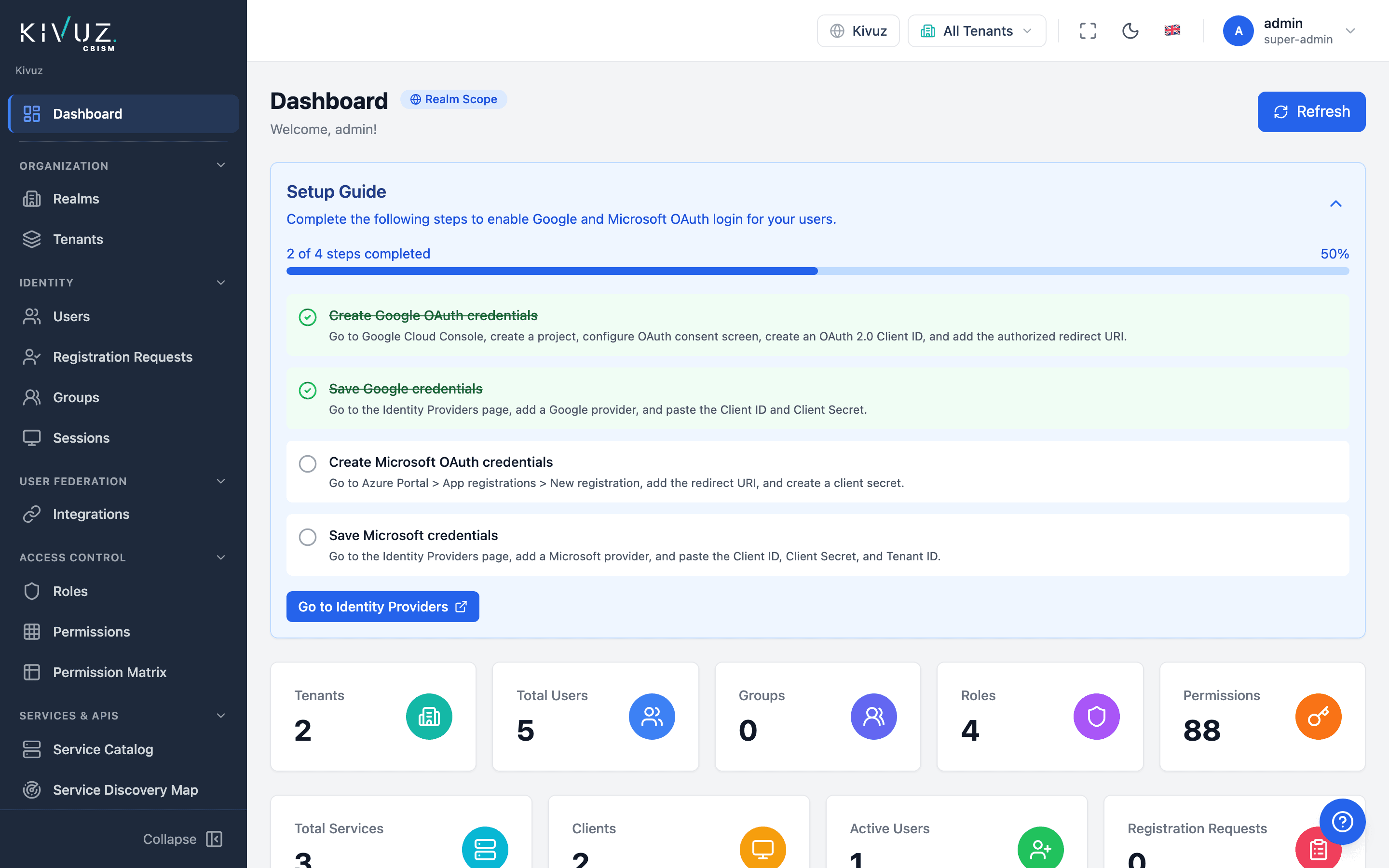Click the yellow Clients monitor icon
This screenshot has width=1389, height=868.
pyautogui.click(x=763, y=849)
